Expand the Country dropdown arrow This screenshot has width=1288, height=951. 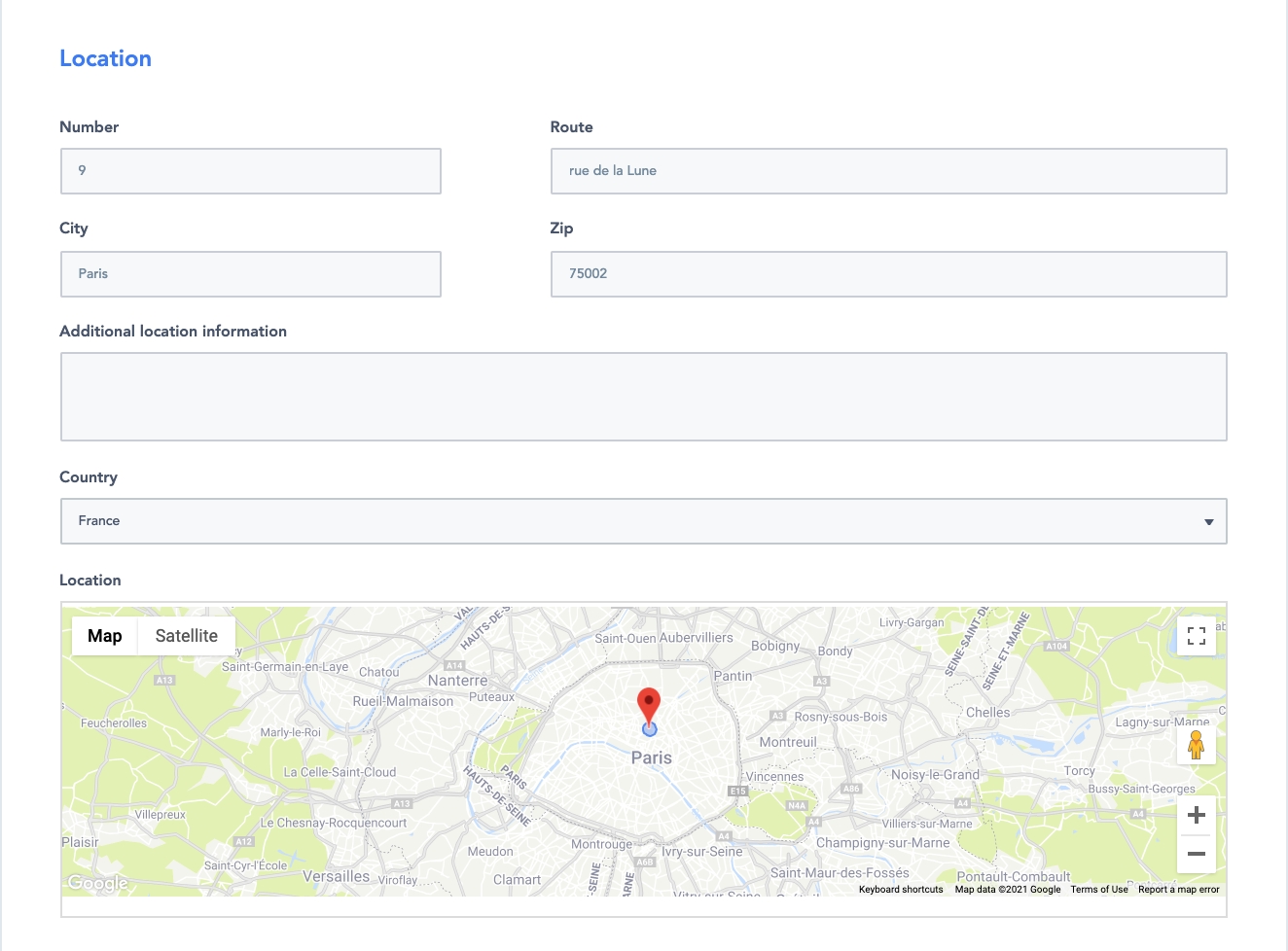click(x=1209, y=522)
